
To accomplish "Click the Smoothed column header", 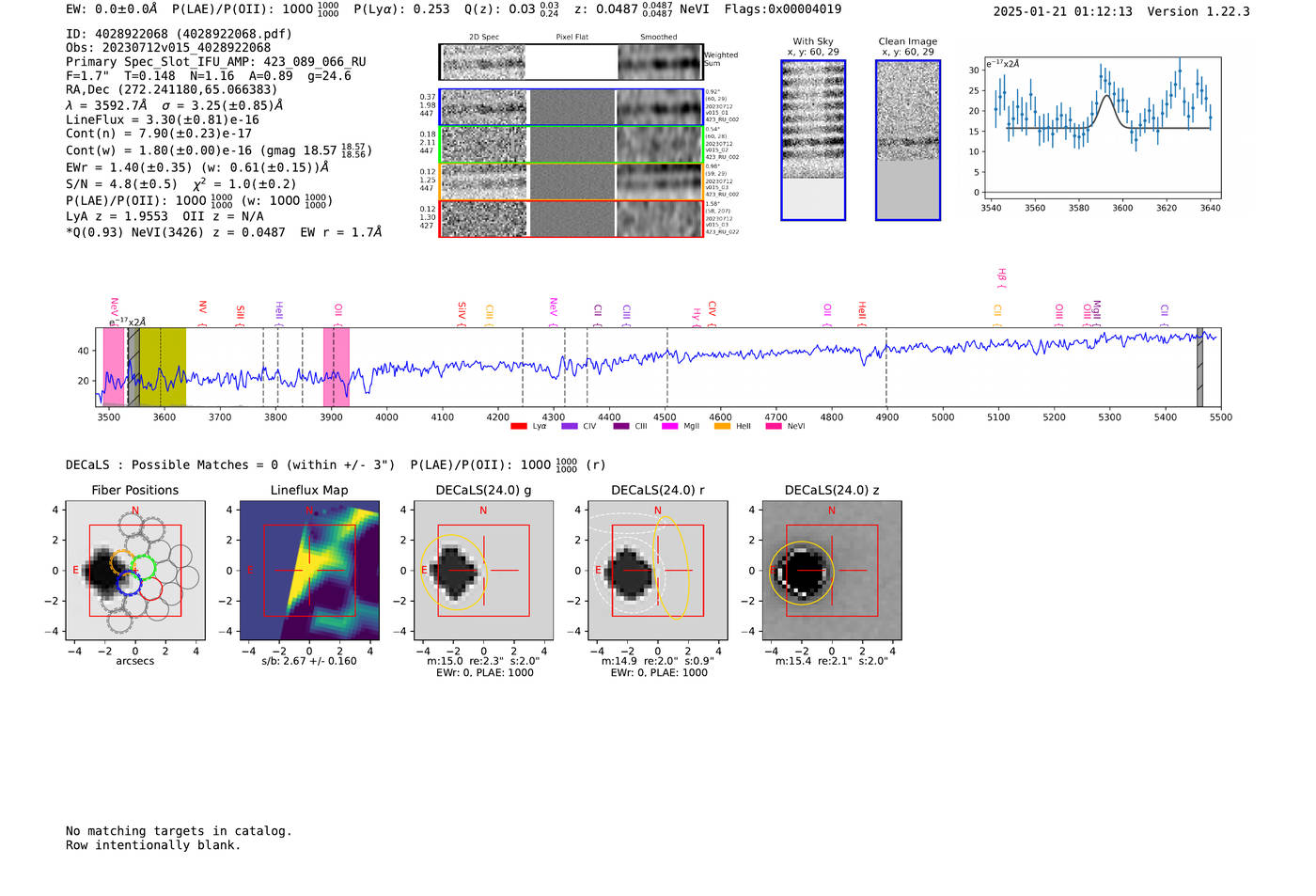I will pyautogui.click(x=658, y=38).
